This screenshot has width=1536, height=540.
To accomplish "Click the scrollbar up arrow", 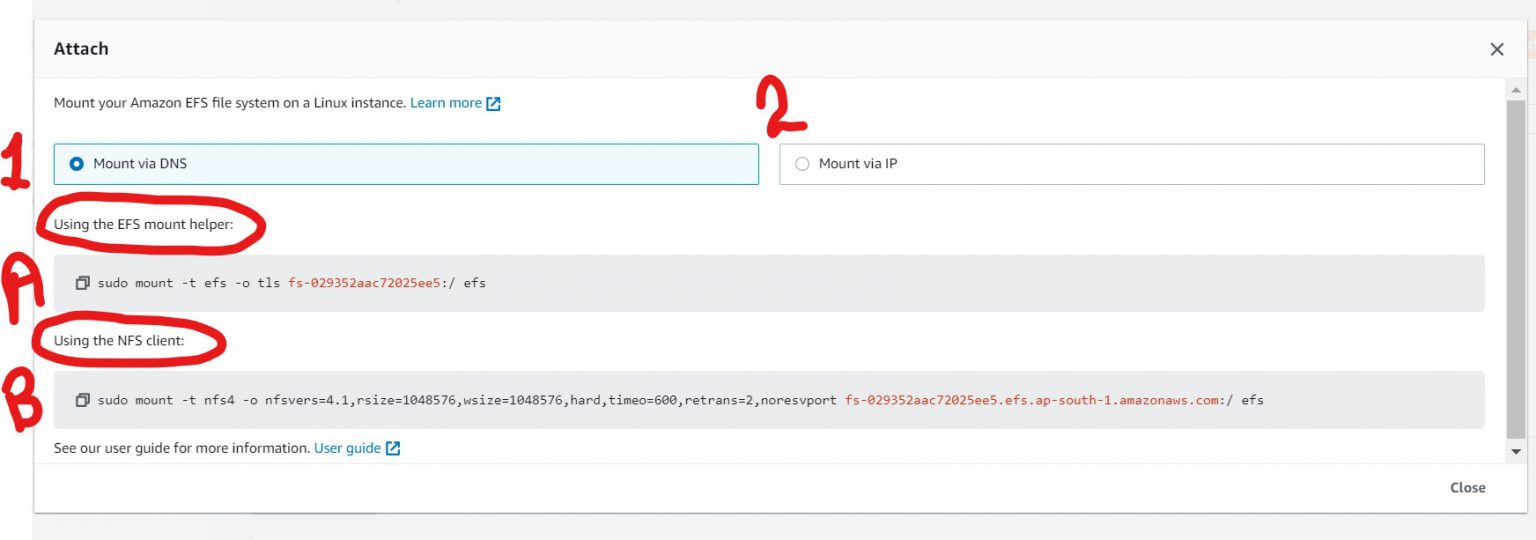I will [x=1517, y=91].
